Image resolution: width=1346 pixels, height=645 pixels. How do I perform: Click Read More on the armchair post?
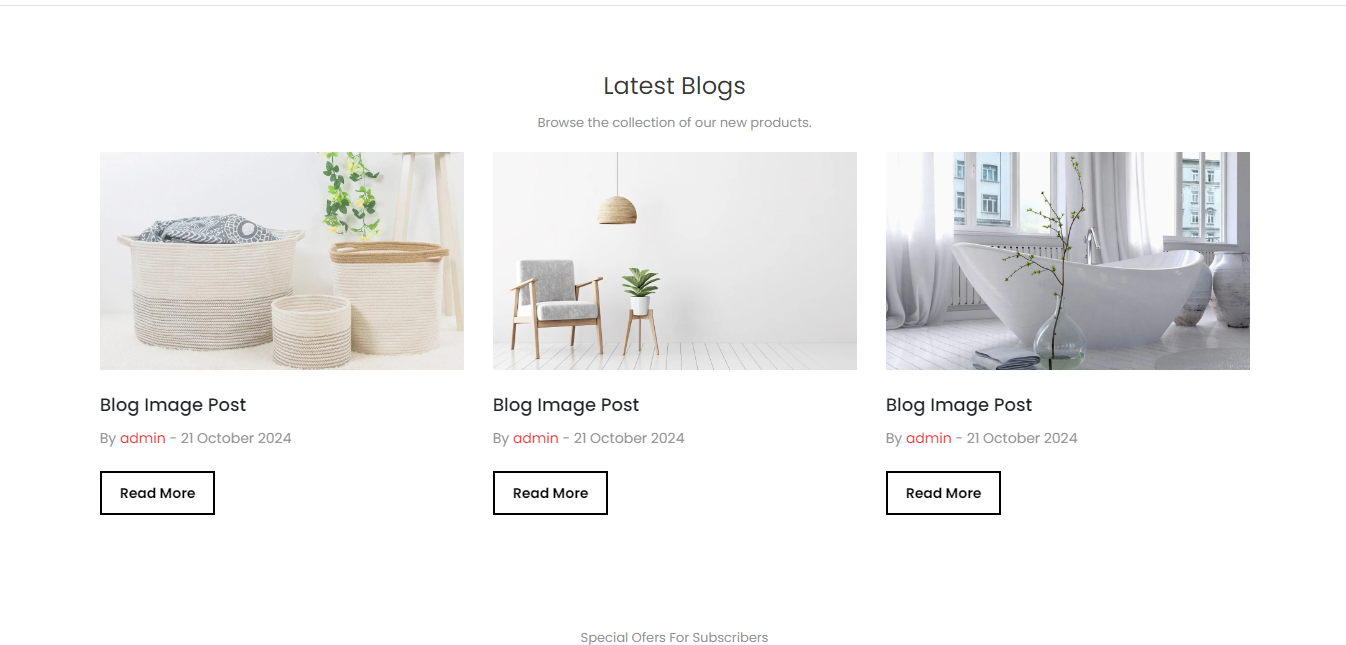550,493
